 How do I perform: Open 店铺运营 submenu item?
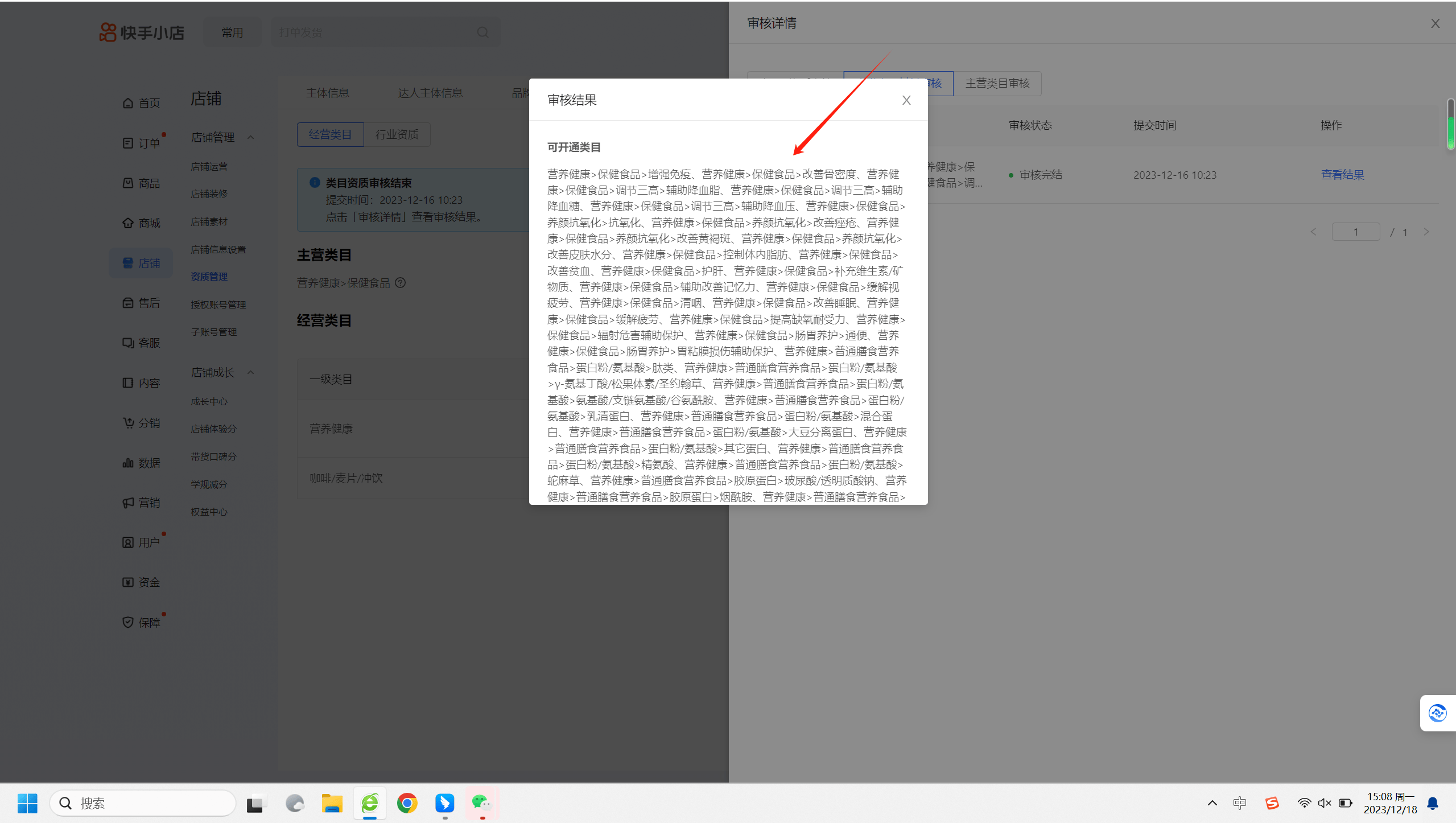[x=209, y=166]
